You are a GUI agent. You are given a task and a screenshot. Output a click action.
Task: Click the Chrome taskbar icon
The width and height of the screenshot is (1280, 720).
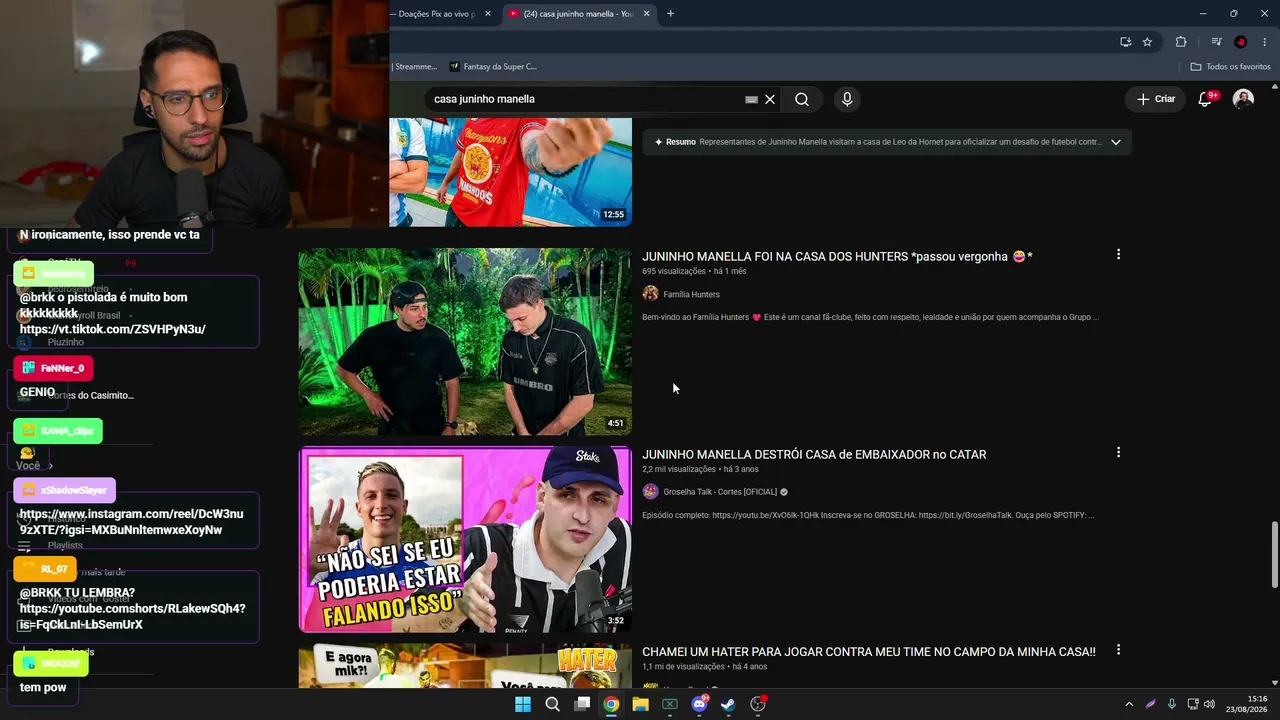point(611,704)
